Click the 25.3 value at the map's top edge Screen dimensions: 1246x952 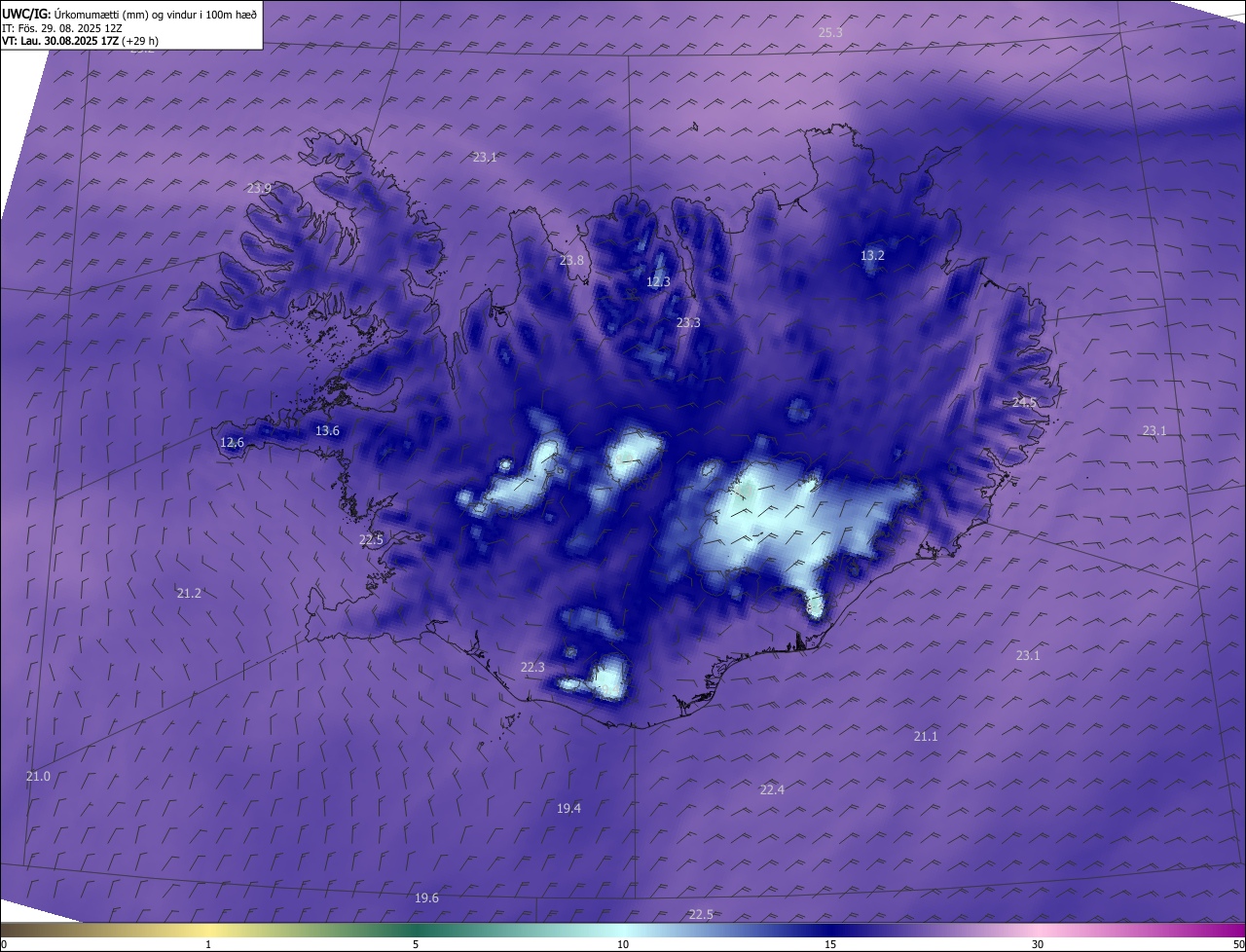pyautogui.click(x=830, y=33)
